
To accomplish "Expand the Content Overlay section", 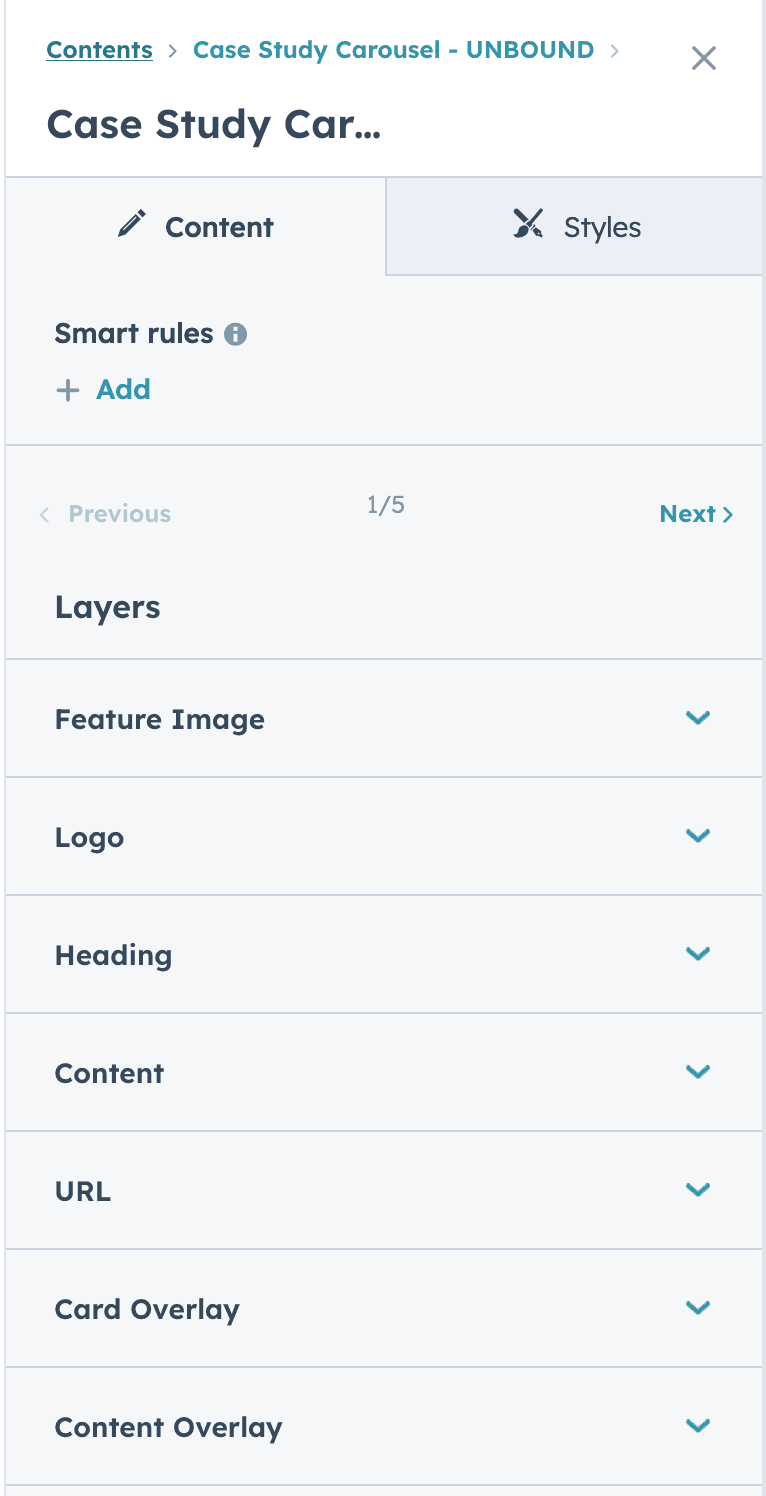I will tap(698, 1426).
